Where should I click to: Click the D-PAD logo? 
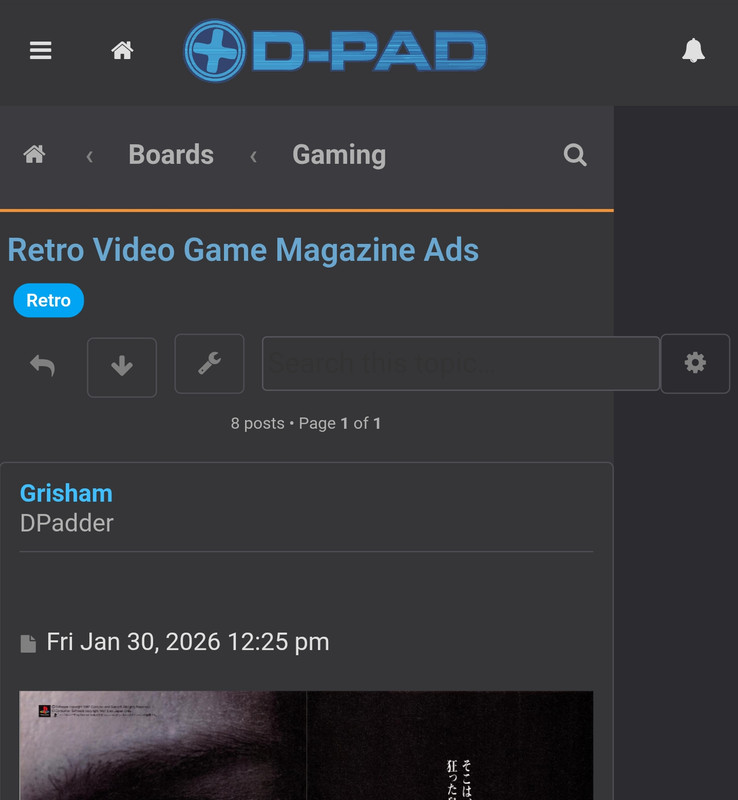point(335,51)
